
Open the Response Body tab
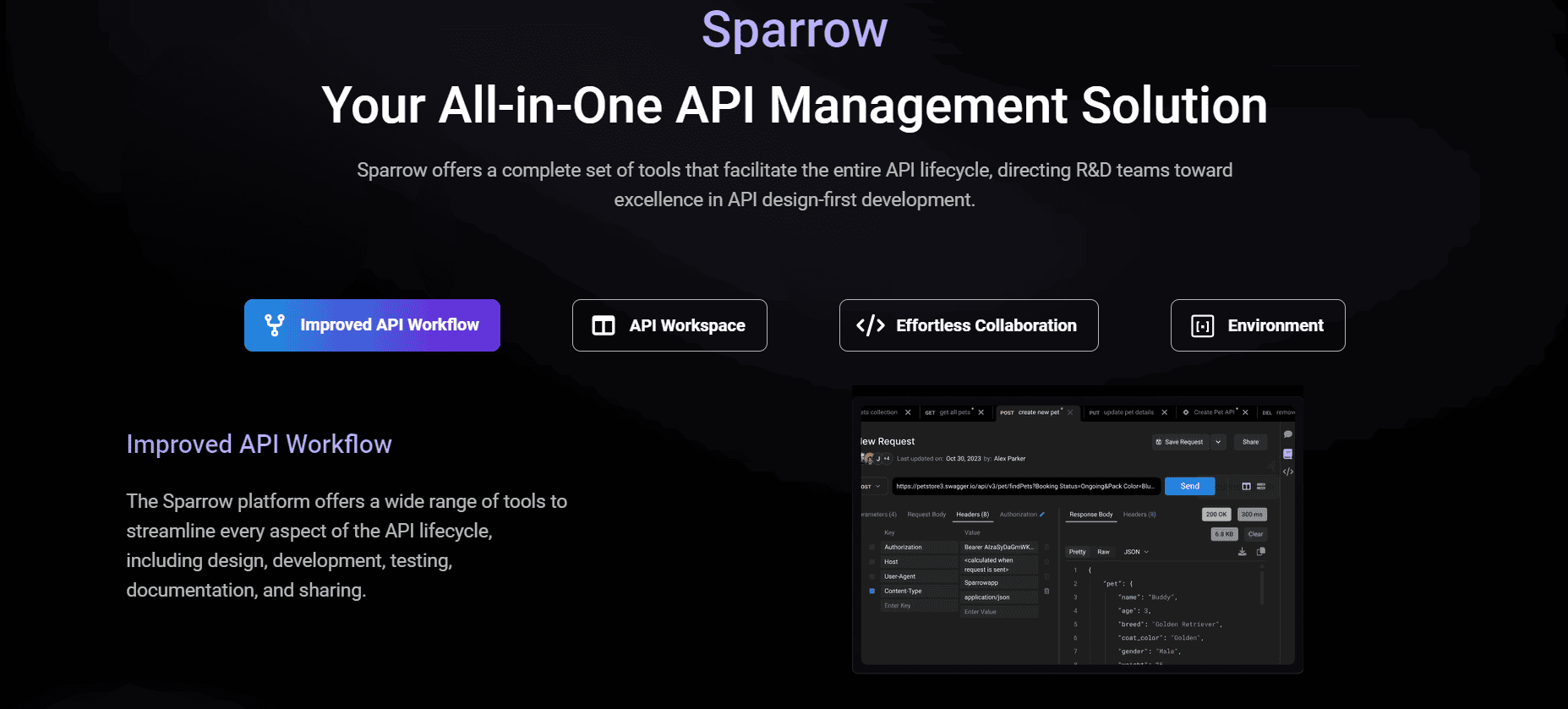(1091, 515)
